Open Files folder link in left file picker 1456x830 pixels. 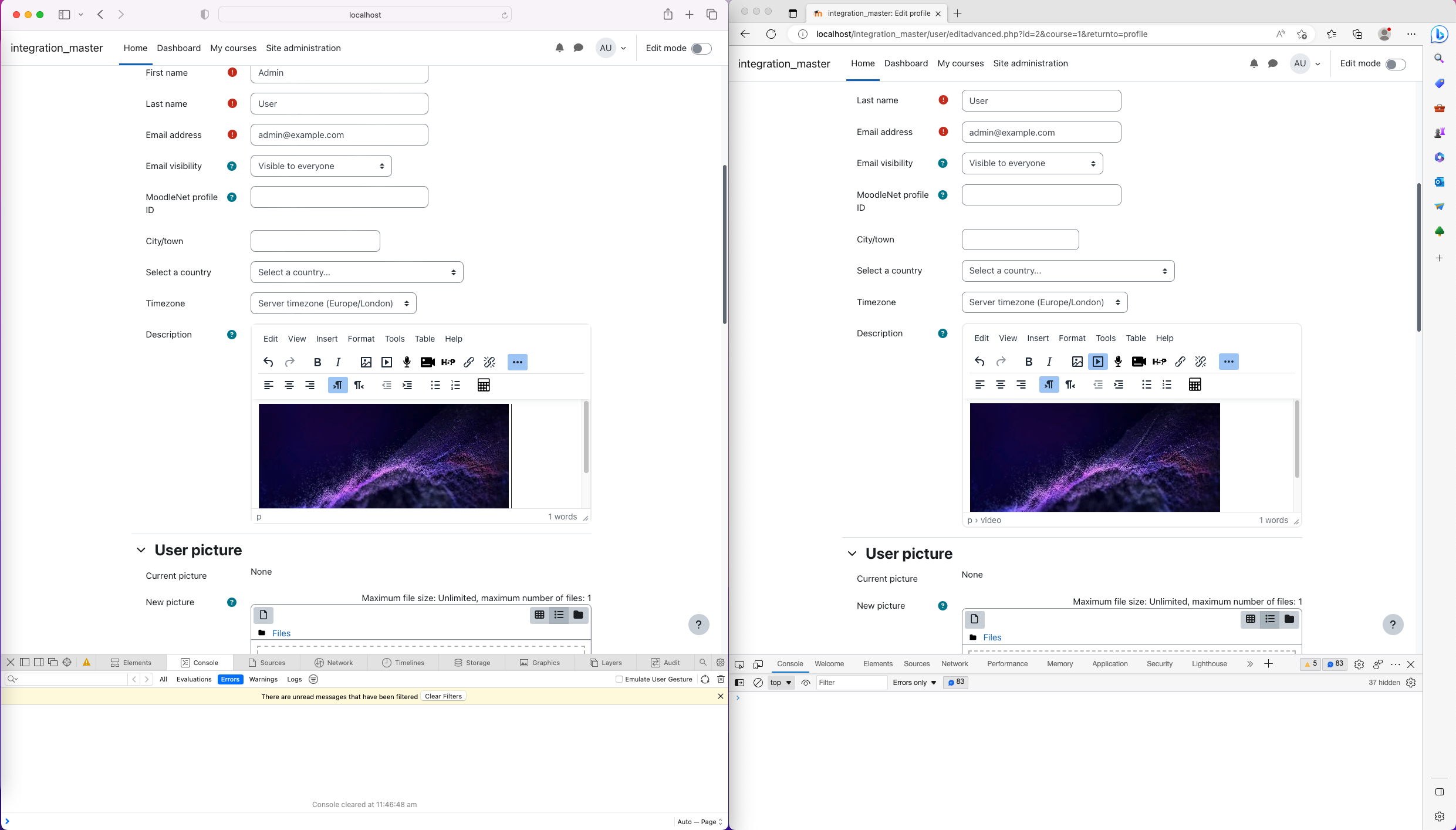click(281, 633)
